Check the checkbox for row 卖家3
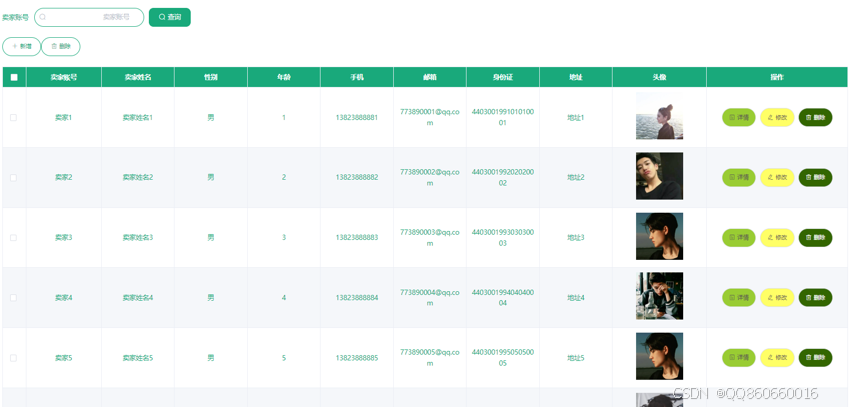This screenshot has height=409, width=849. [x=14, y=238]
